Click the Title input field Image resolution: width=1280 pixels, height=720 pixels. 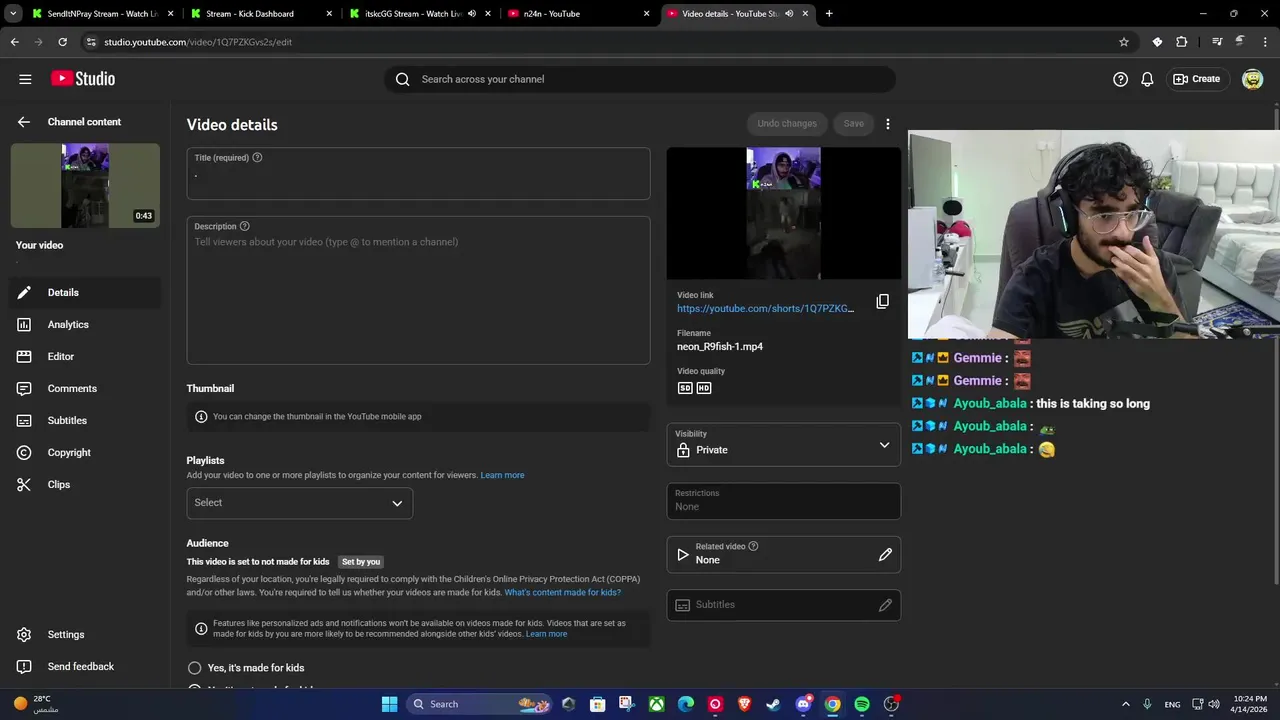tap(418, 174)
